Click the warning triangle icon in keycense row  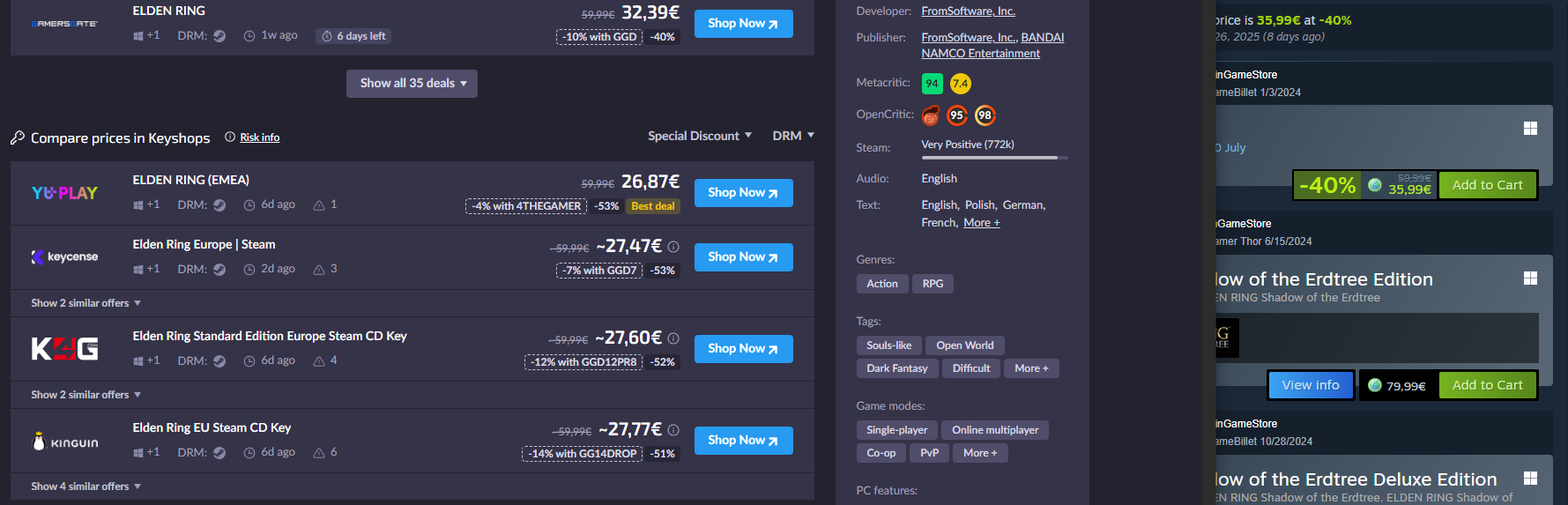point(319,270)
